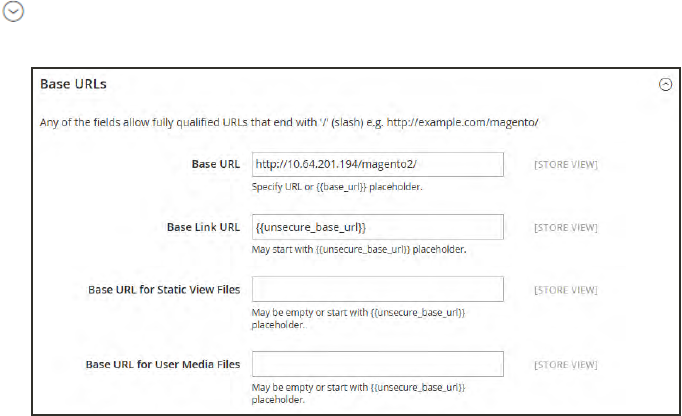Click the hint text under the User Media Files field

359,392
